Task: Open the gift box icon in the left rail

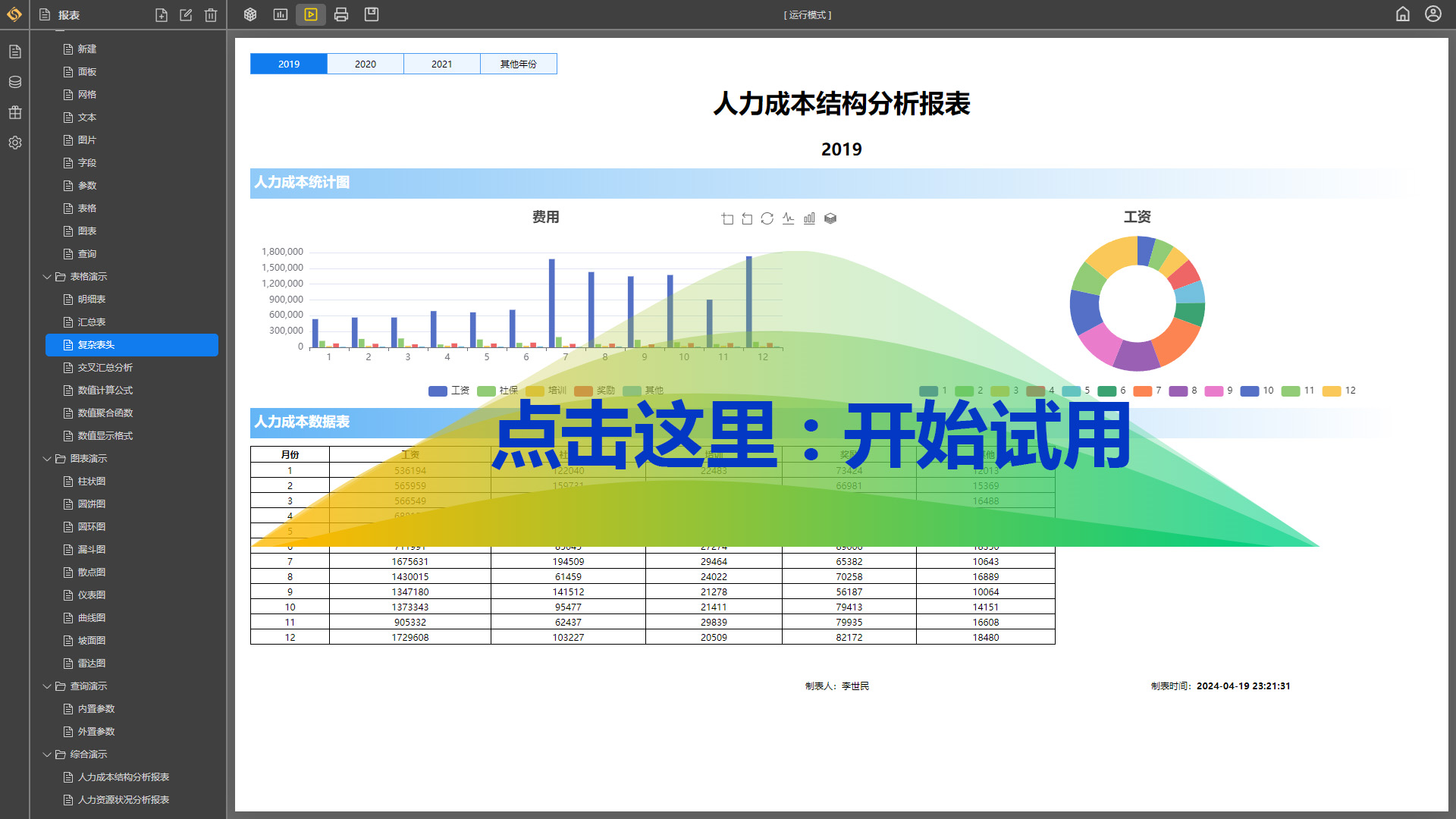Action: [x=15, y=112]
